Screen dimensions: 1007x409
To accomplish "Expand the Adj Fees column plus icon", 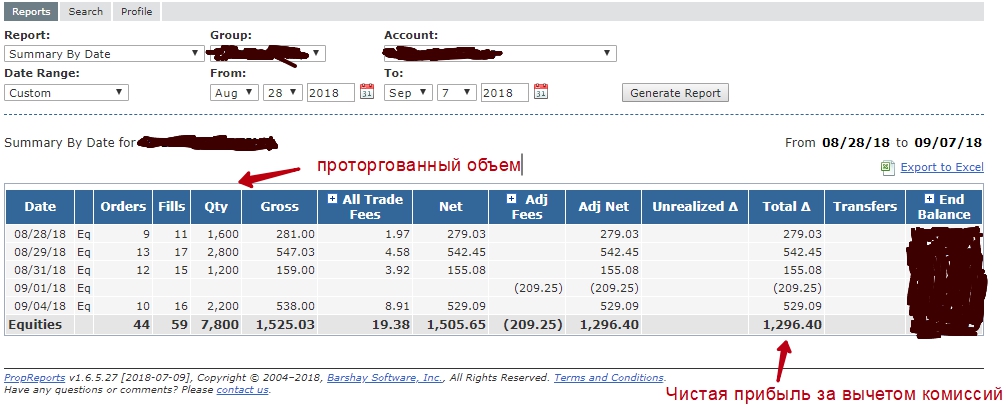I will coord(512,200).
